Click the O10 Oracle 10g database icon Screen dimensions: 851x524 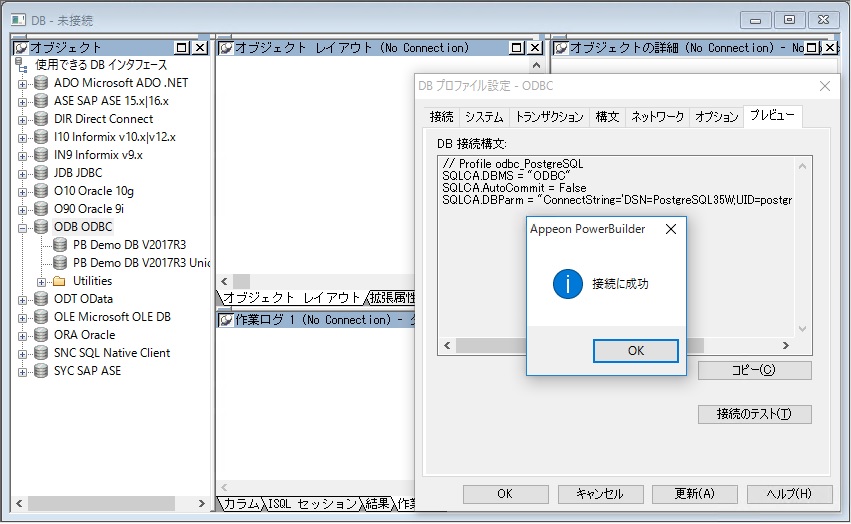pyautogui.click(x=41, y=191)
